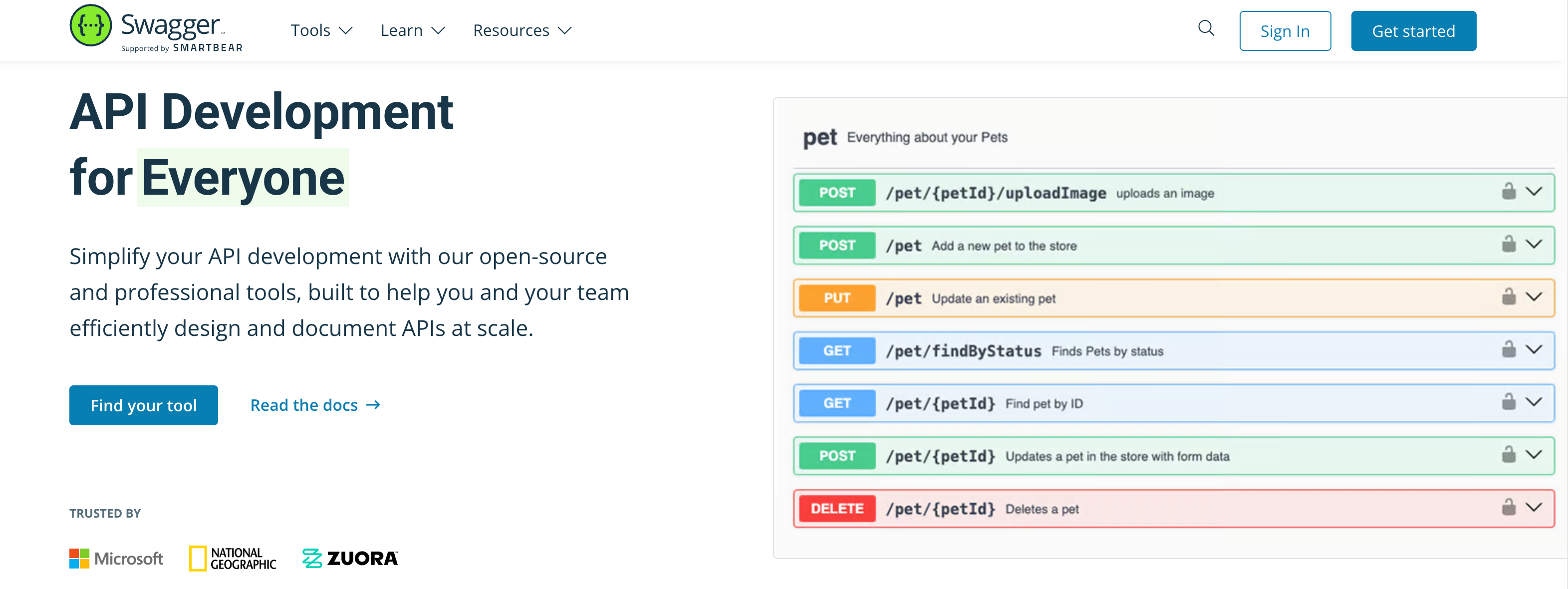This screenshot has width=1568, height=589.
Task: Click the Zuora logo
Action: [350, 558]
